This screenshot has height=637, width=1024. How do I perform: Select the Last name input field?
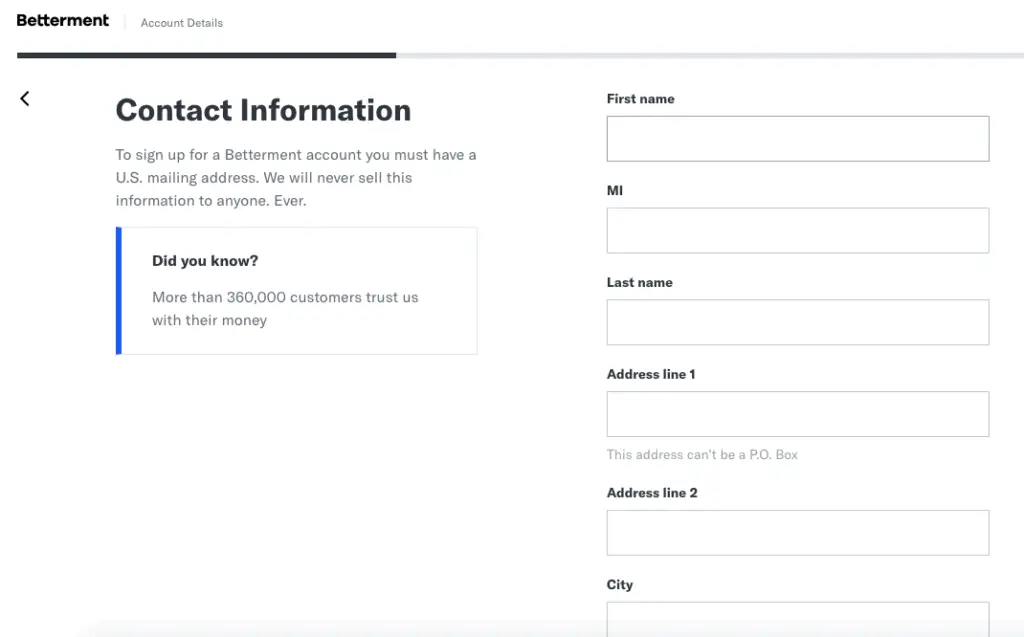tap(797, 322)
